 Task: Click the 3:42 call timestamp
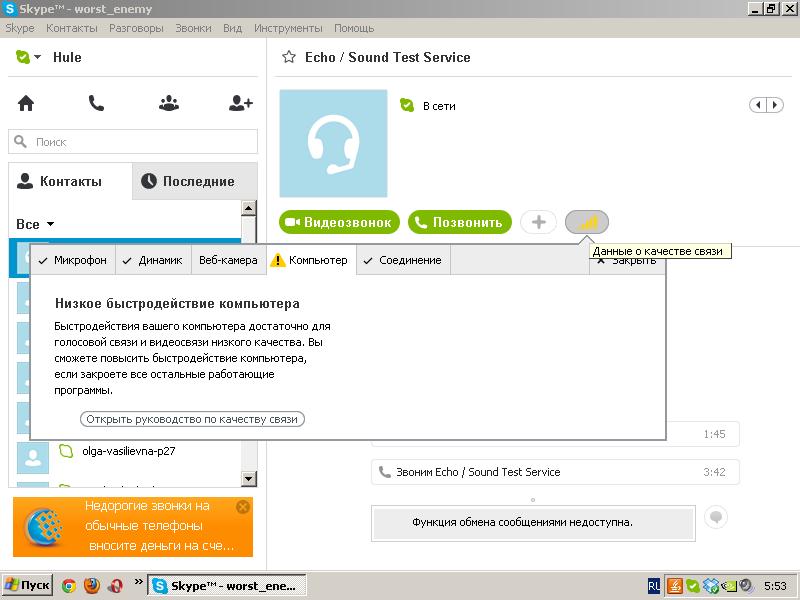pyautogui.click(x=714, y=472)
